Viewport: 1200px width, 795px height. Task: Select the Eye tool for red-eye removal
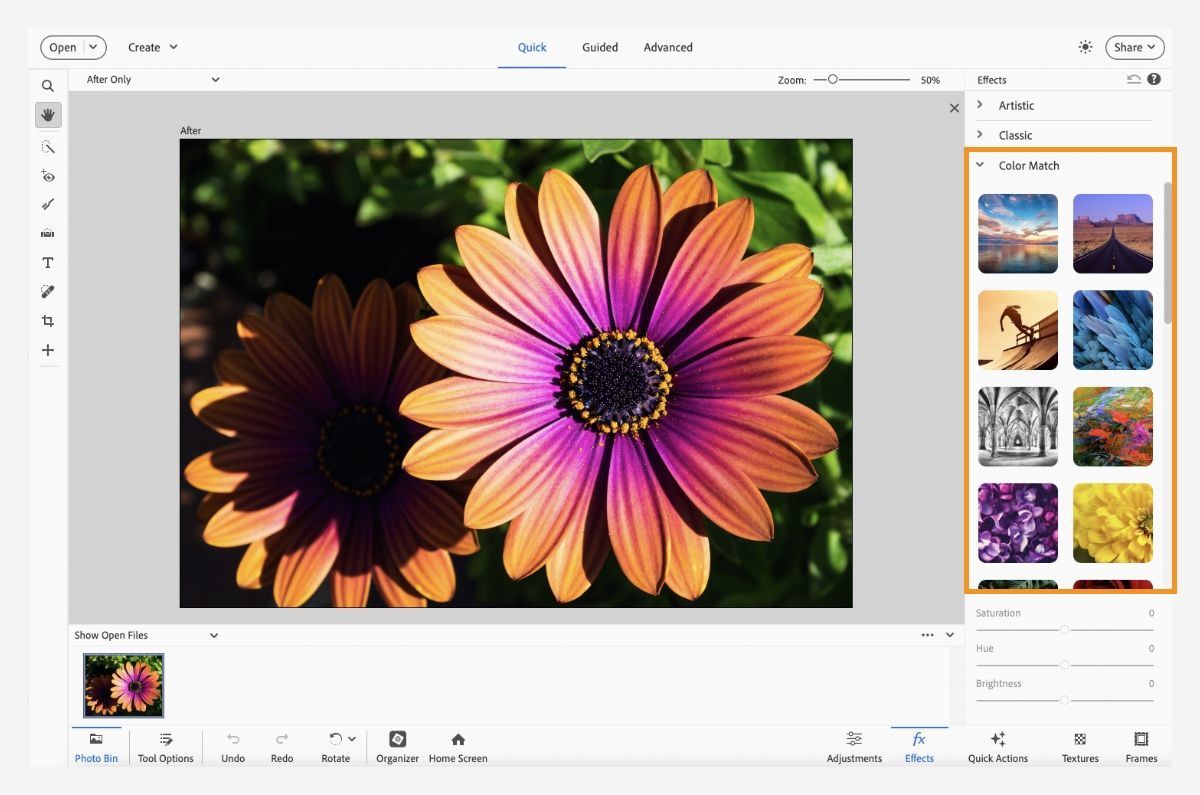(x=48, y=176)
